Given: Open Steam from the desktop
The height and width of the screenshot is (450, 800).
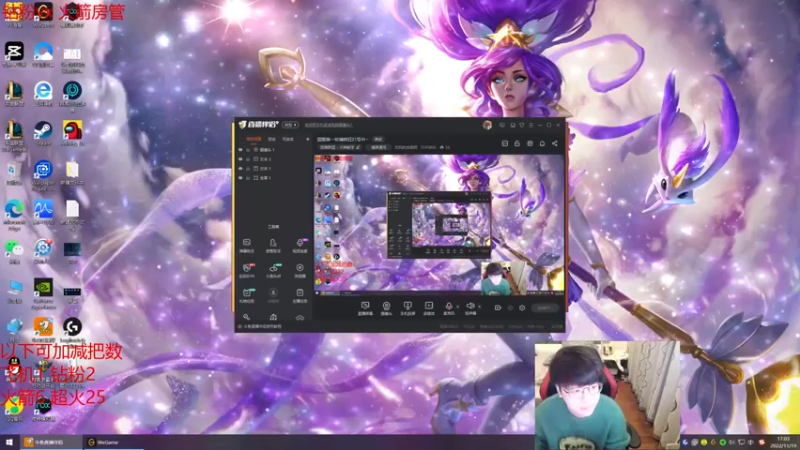Looking at the screenshot, I should 43,134.
